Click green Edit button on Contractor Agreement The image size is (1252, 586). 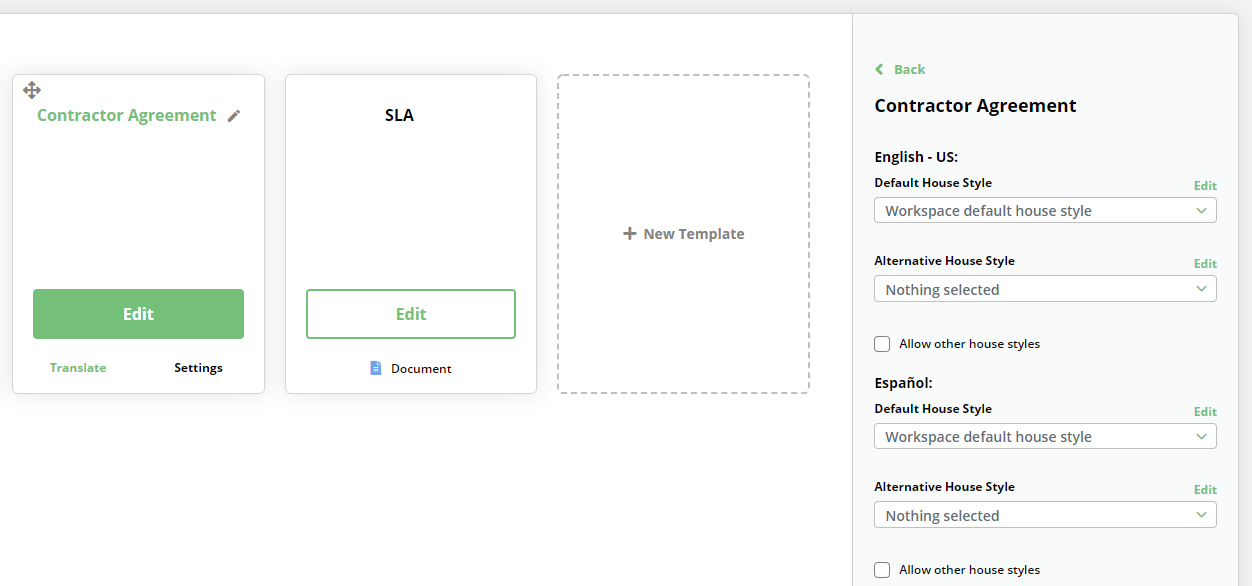(138, 314)
